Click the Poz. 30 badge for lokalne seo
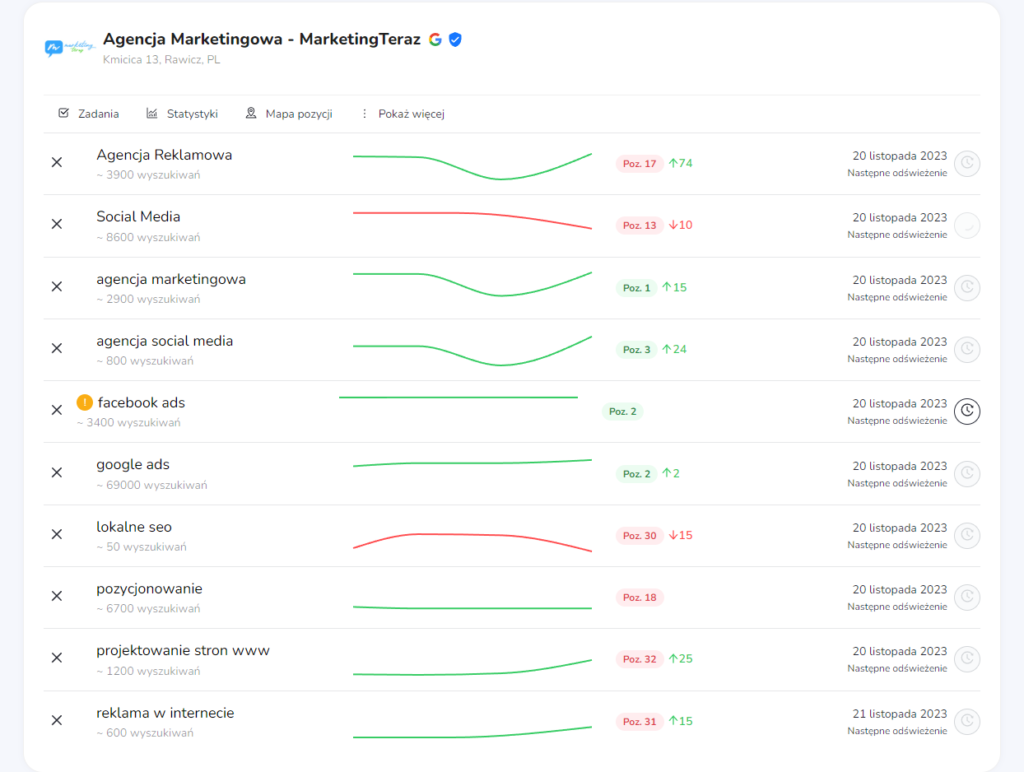The height and width of the screenshot is (772, 1024). point(639,536)
